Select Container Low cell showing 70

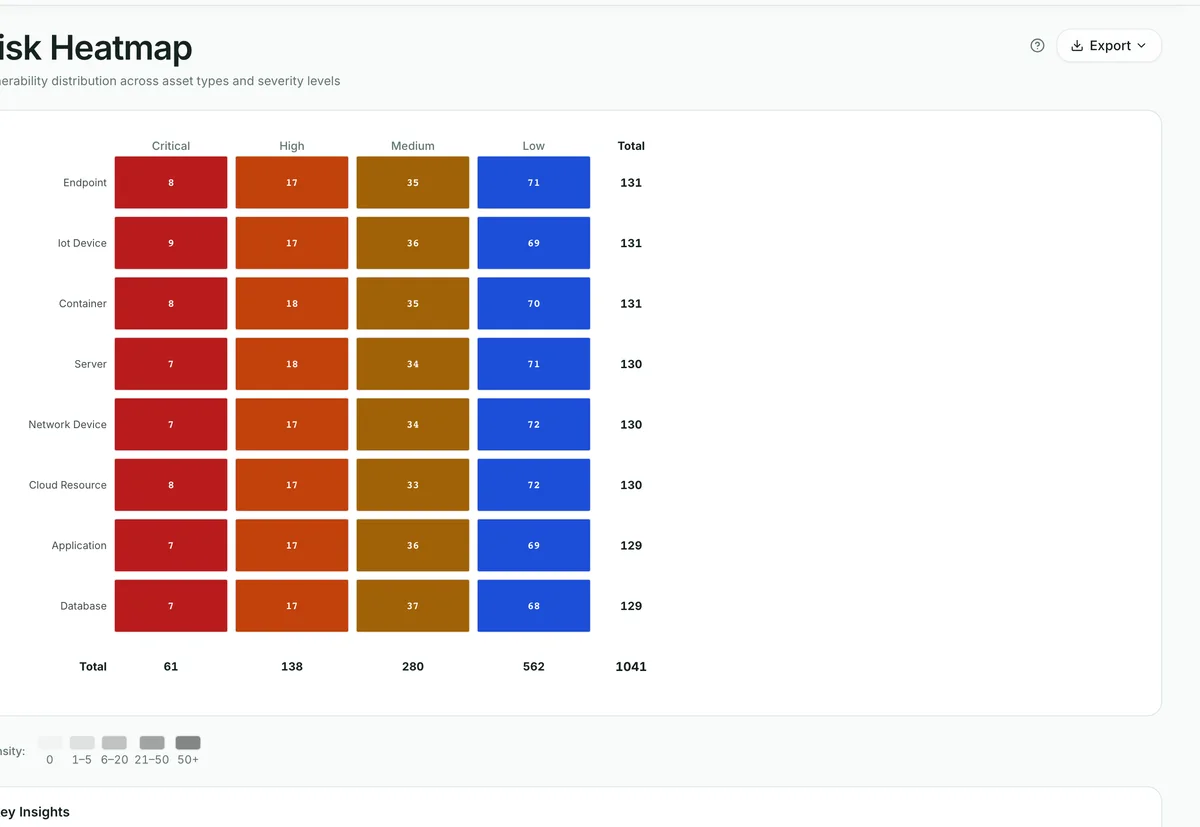pyautogui.click(x=534, y=304)
